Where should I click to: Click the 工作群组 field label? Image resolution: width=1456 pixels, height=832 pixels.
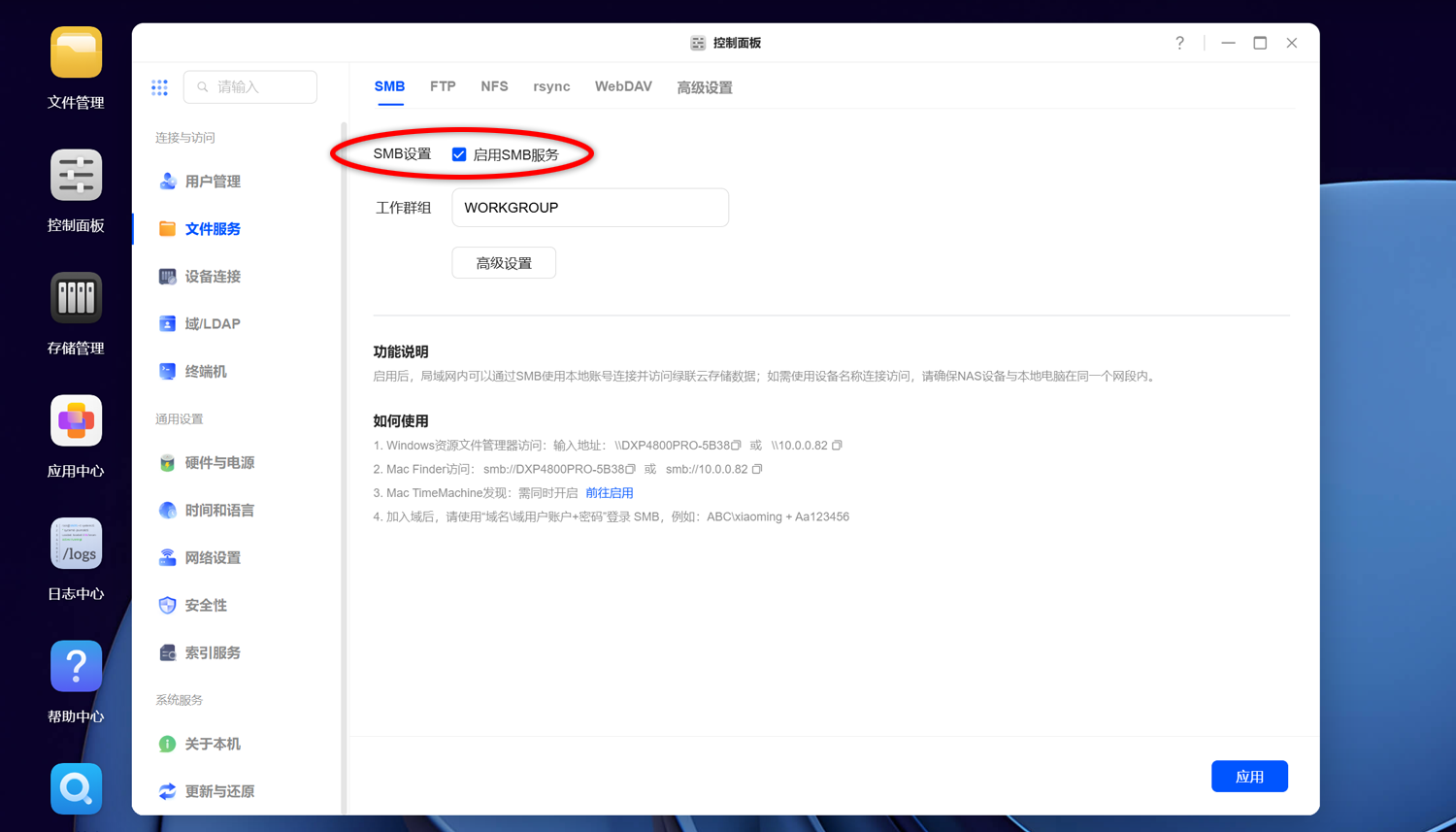click(404, 208)
